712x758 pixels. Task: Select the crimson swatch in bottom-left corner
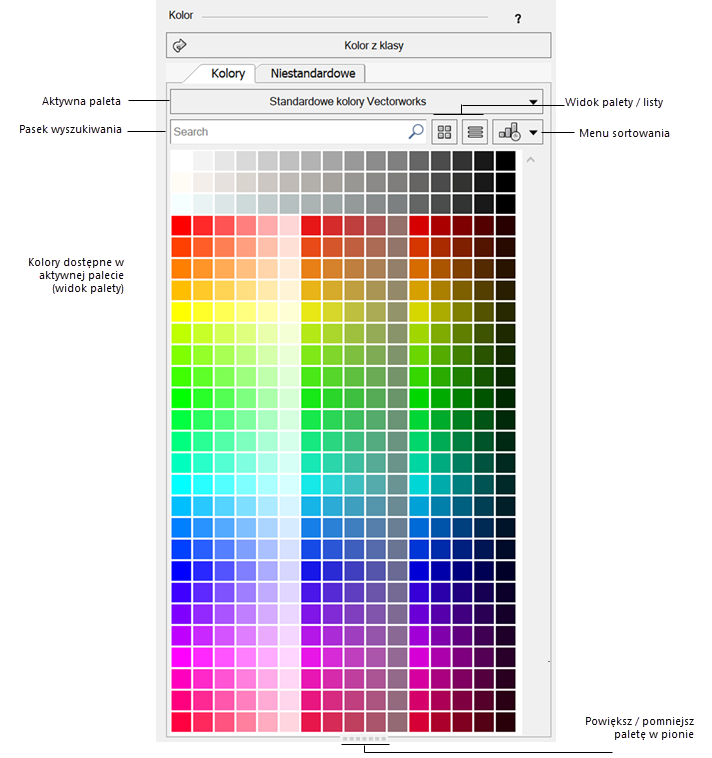point(181,722)
